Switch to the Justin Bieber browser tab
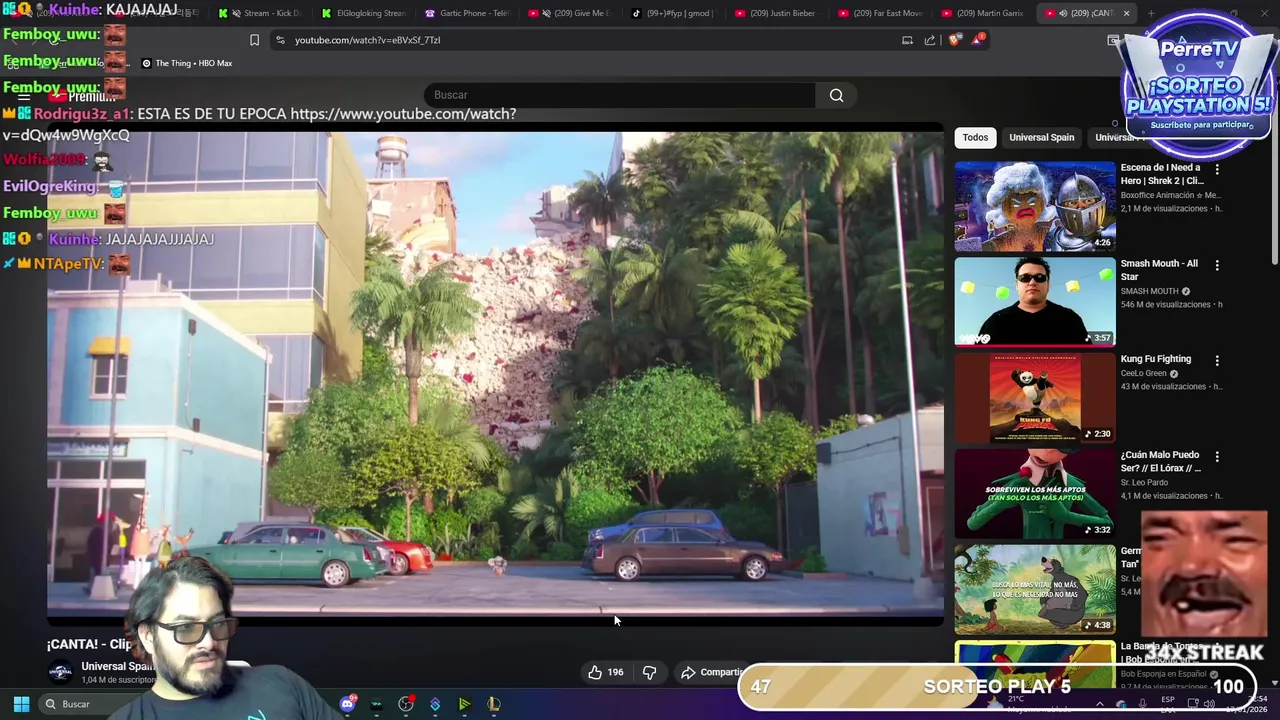 777,13
